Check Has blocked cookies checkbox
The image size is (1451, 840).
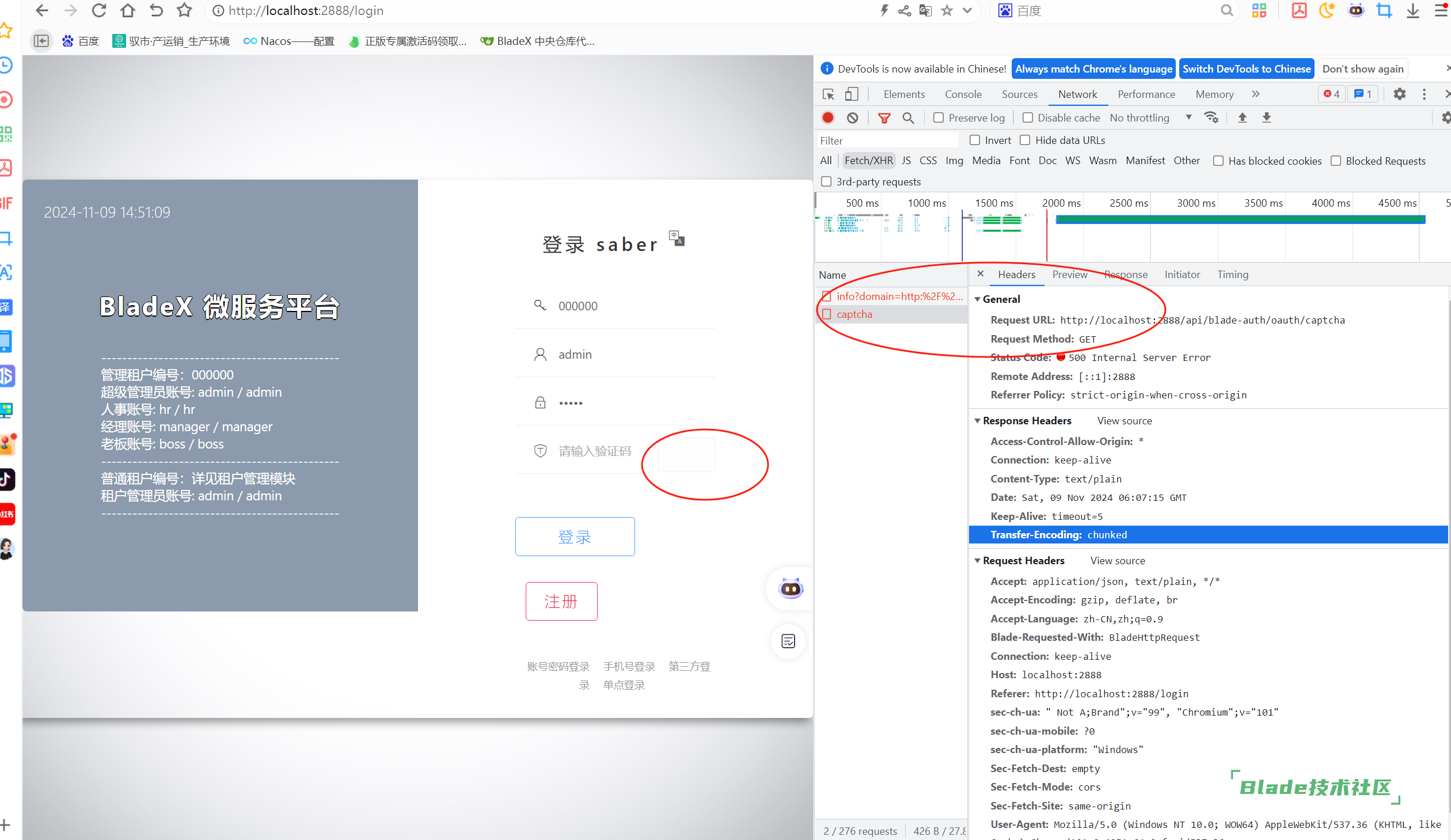point(1218,161)
